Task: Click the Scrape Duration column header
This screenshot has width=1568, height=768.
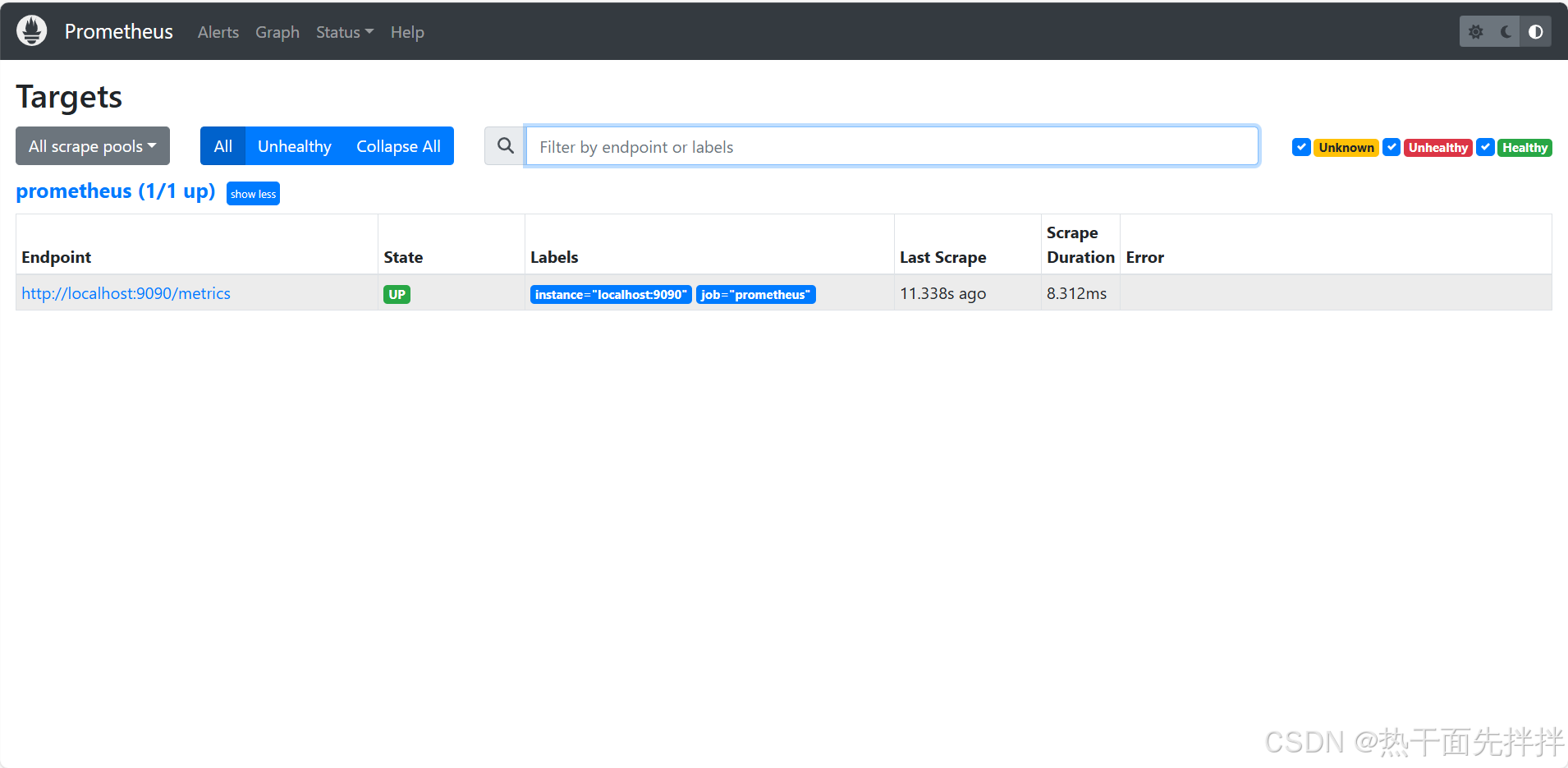Action: point(1080,245)
